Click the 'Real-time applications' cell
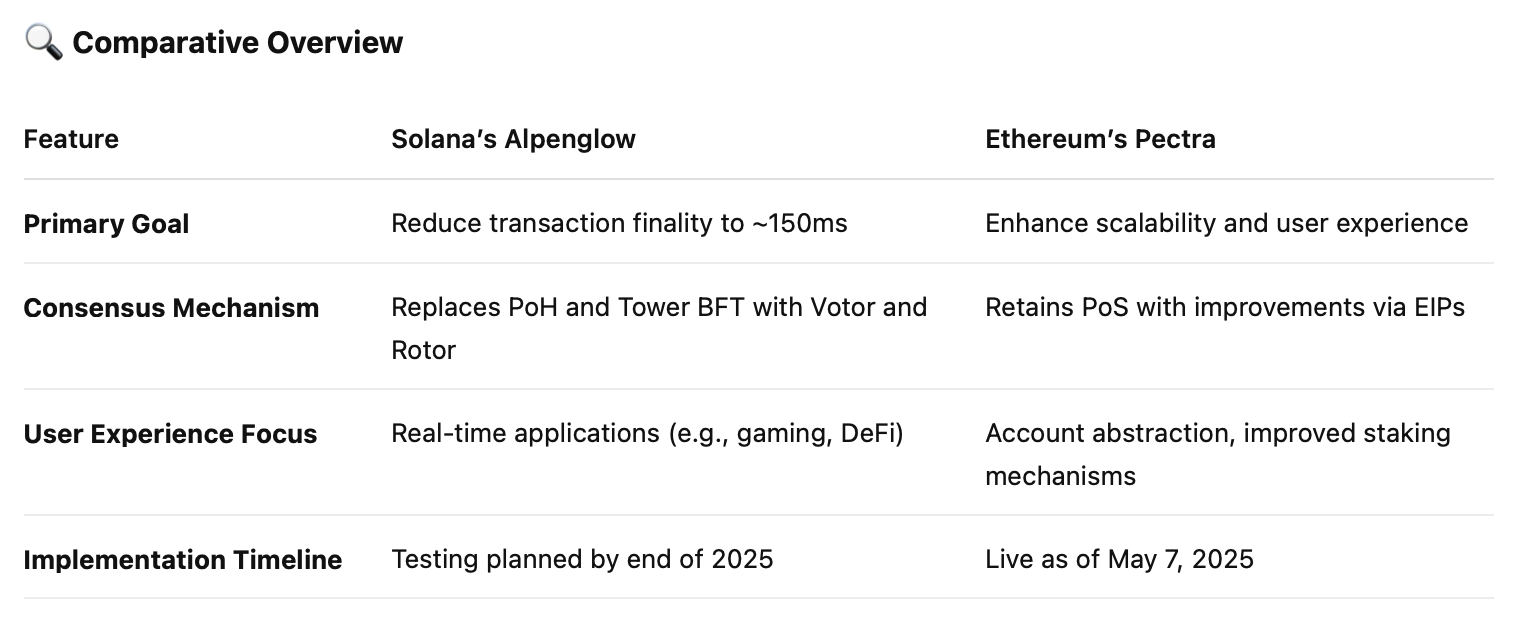This screenshot has width=1522, height=636. point(647,434)
